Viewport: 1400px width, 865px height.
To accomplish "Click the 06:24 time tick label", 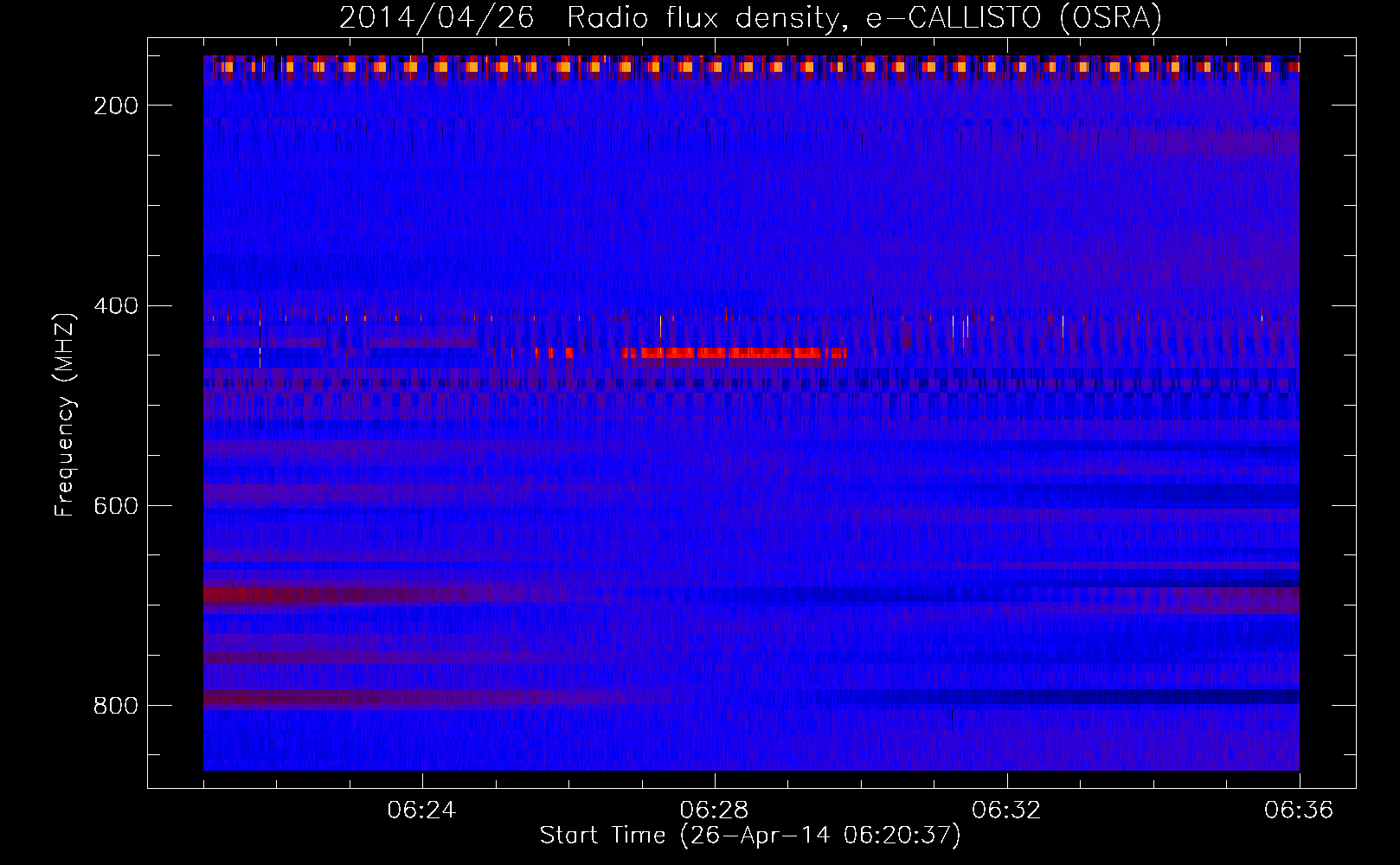I will (421, 811).
